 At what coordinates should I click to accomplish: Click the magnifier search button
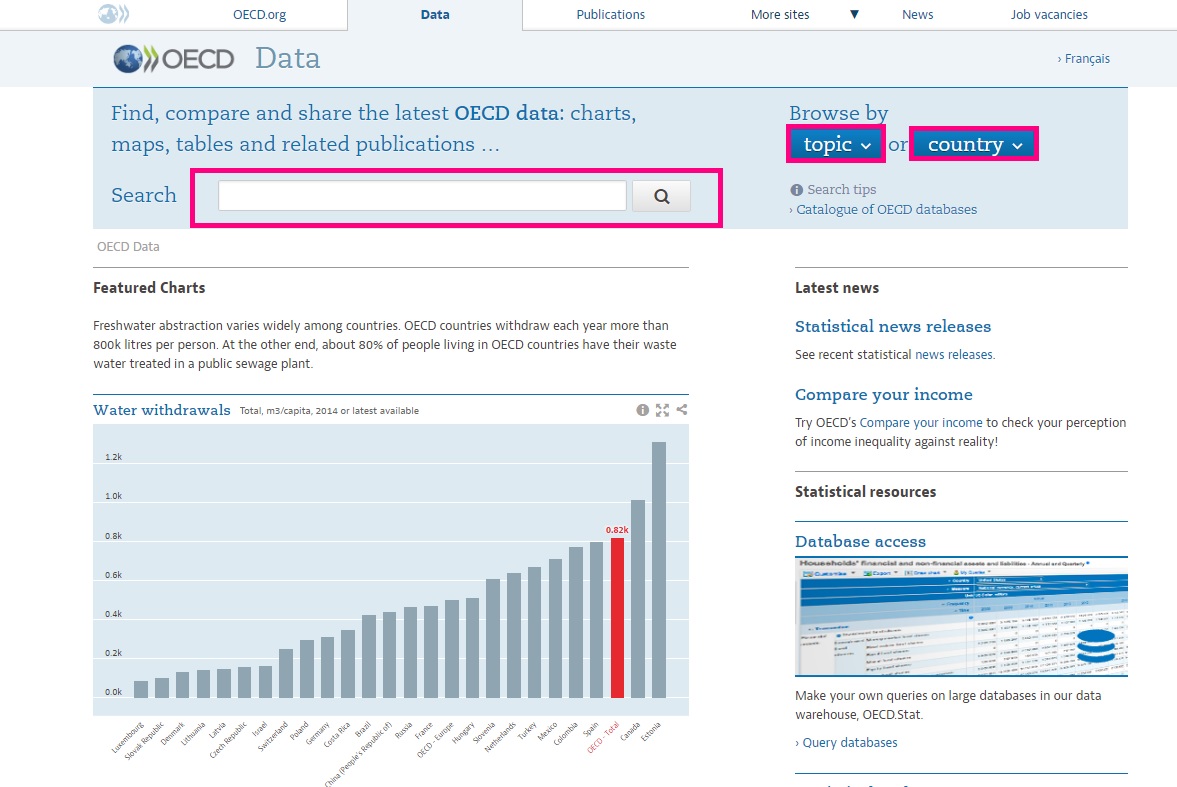661,196
